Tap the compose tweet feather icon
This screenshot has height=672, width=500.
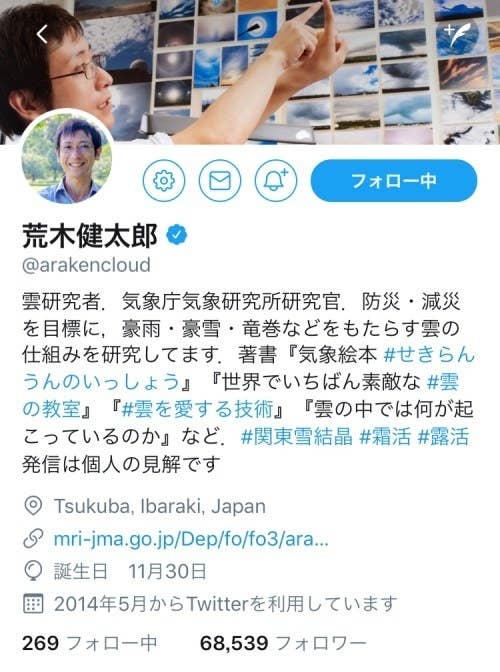pyautogui.click(x=458, y=34)
